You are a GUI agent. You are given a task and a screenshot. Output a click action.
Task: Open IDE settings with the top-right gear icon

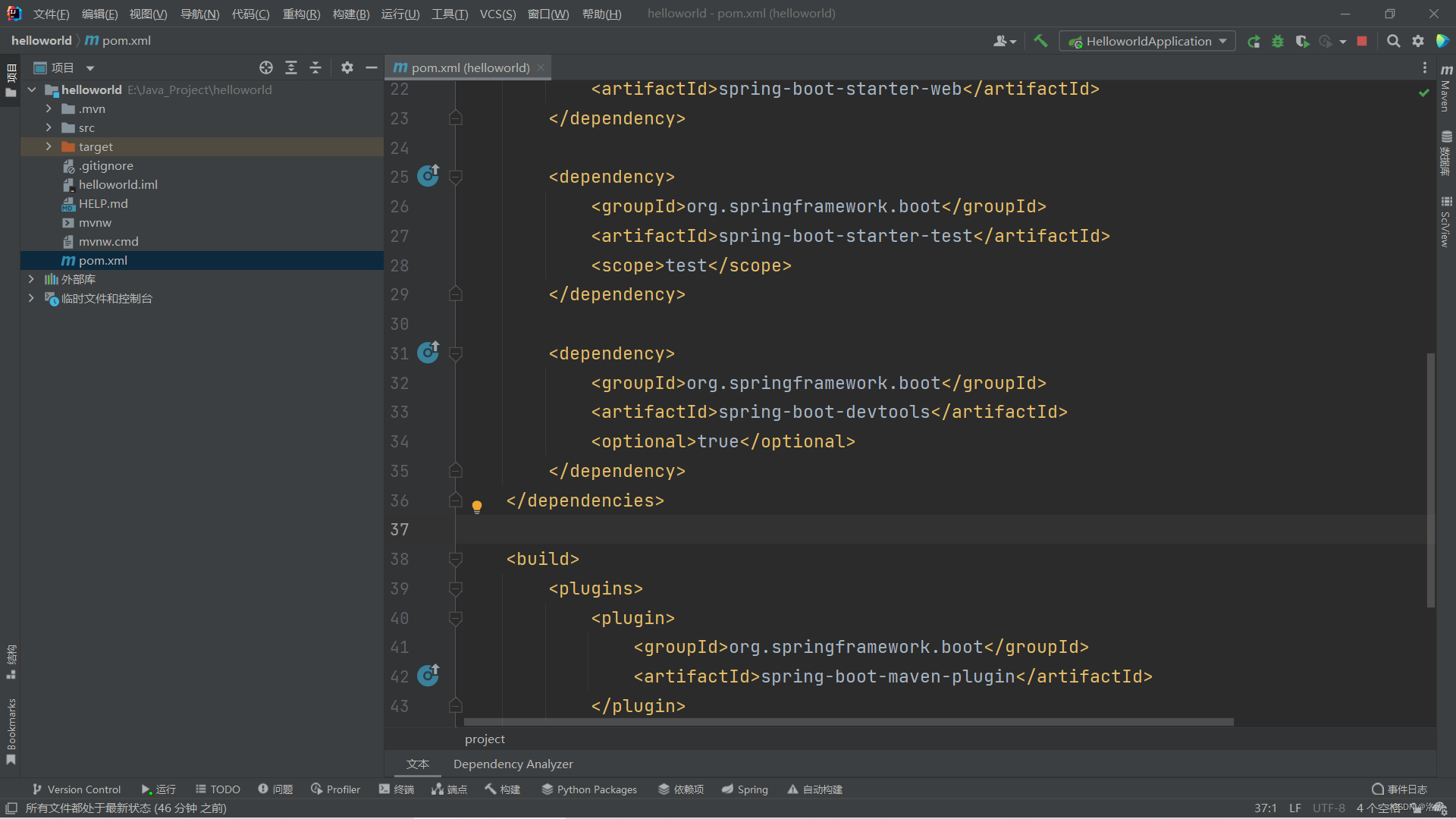point(1417,41)
